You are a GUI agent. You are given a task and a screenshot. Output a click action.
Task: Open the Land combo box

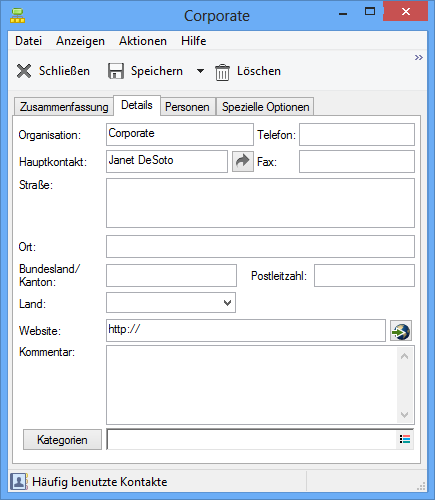pyautogui.click(x=171, y=303)
